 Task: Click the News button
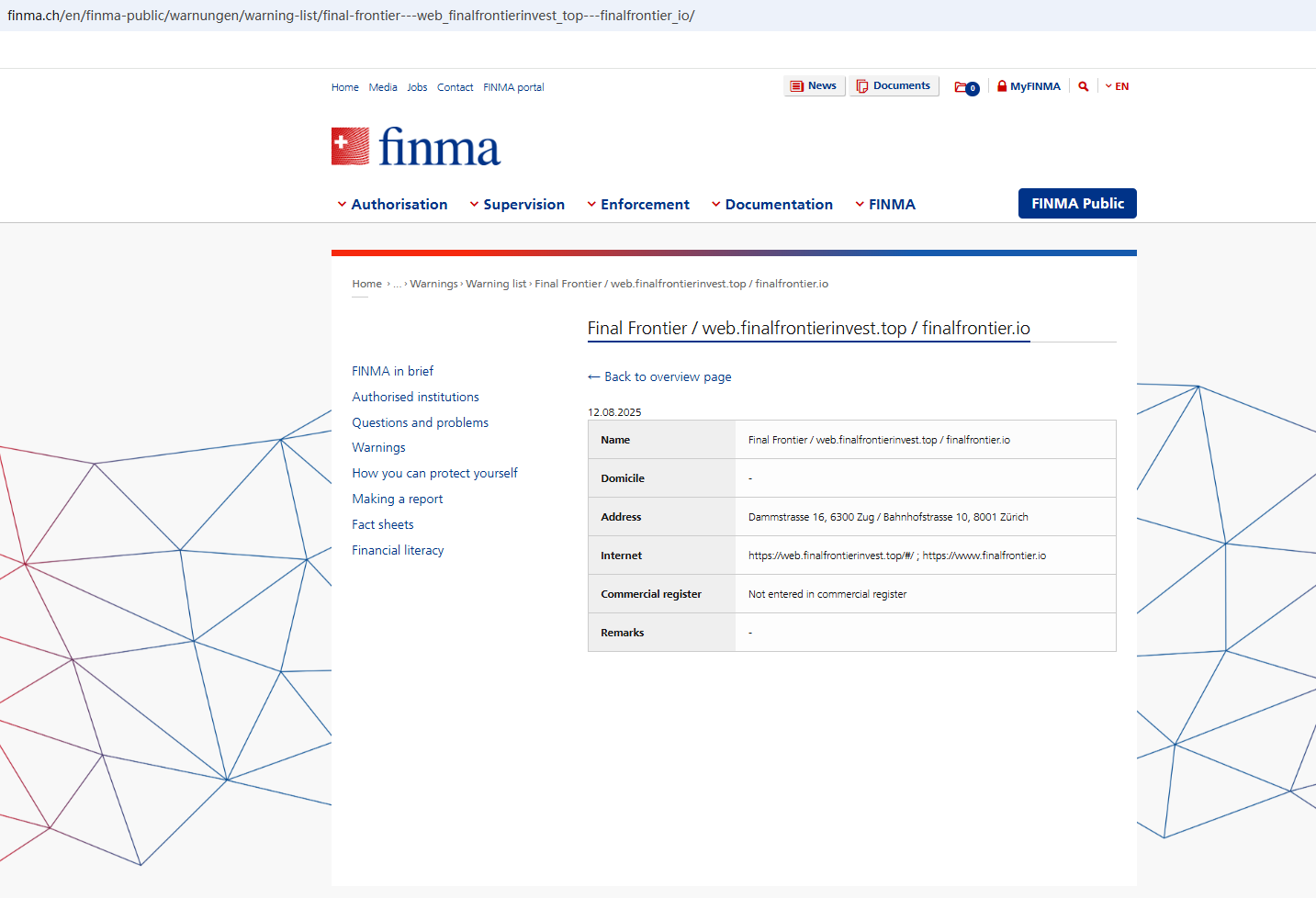pos(814,86)
